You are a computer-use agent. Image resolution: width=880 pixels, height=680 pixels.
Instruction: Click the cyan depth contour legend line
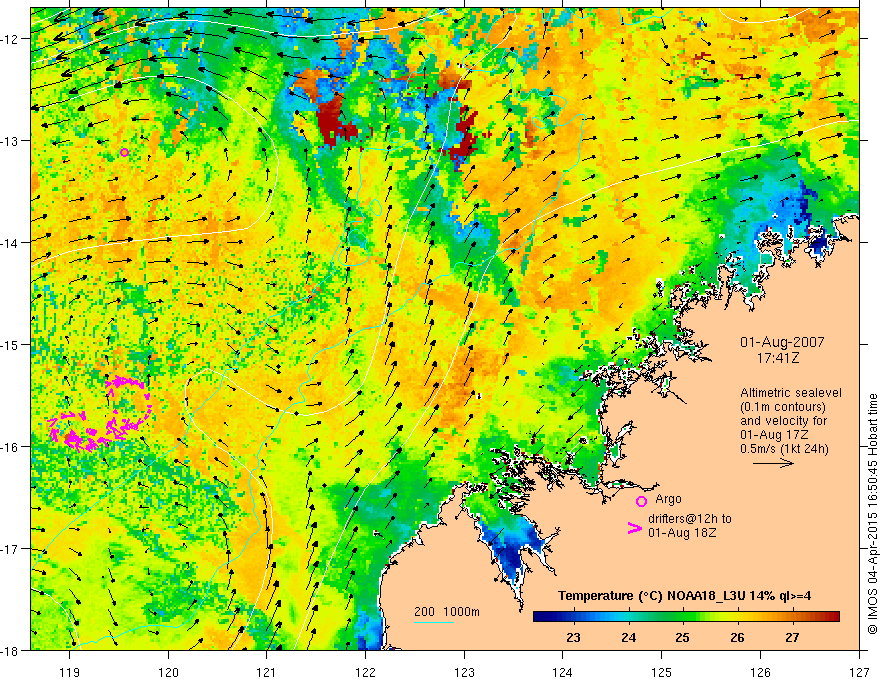[434, 622]
